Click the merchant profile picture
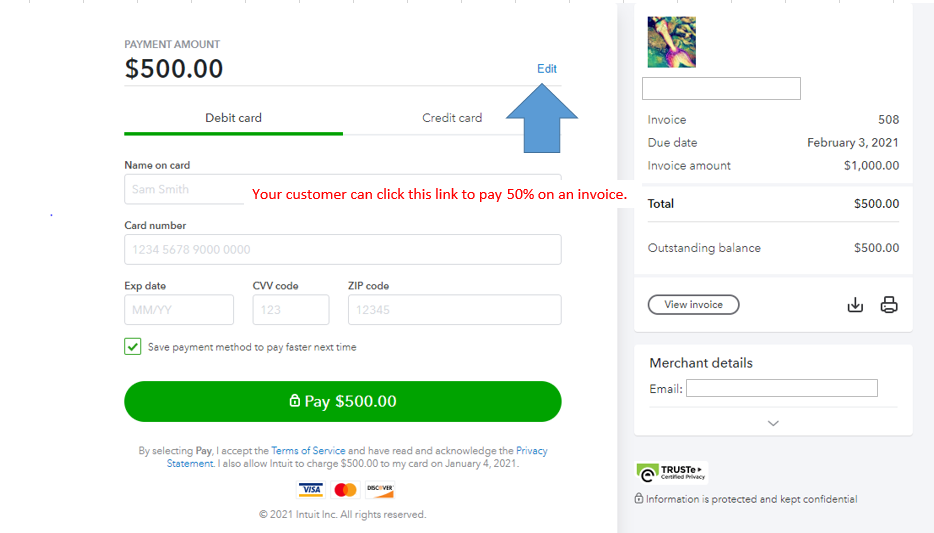The width and height of the screenshot is (934, 533). [x=671, y=42]
